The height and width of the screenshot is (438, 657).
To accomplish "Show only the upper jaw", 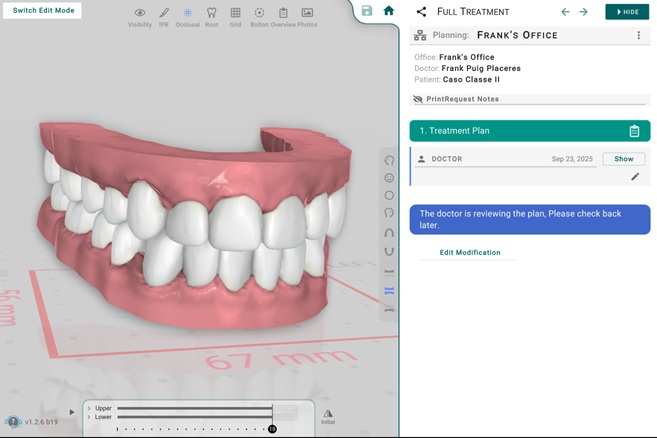I will (x=389, y=272).
